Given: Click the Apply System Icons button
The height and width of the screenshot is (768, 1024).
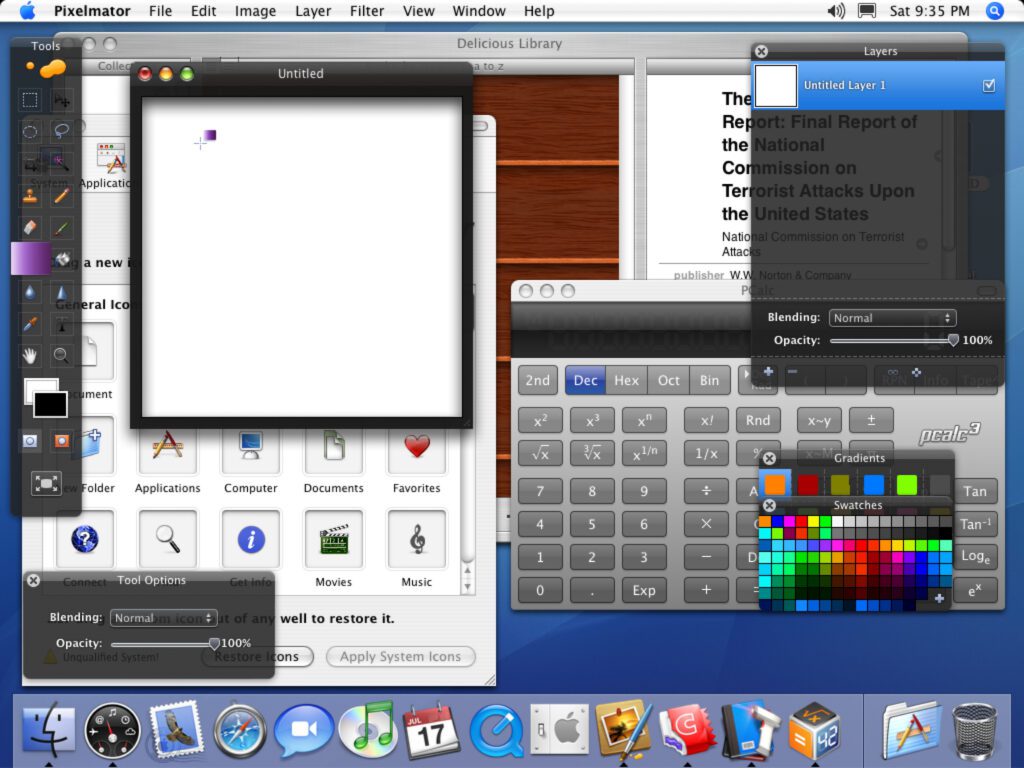Looking at the screenshot, I should tap(400, 657).
